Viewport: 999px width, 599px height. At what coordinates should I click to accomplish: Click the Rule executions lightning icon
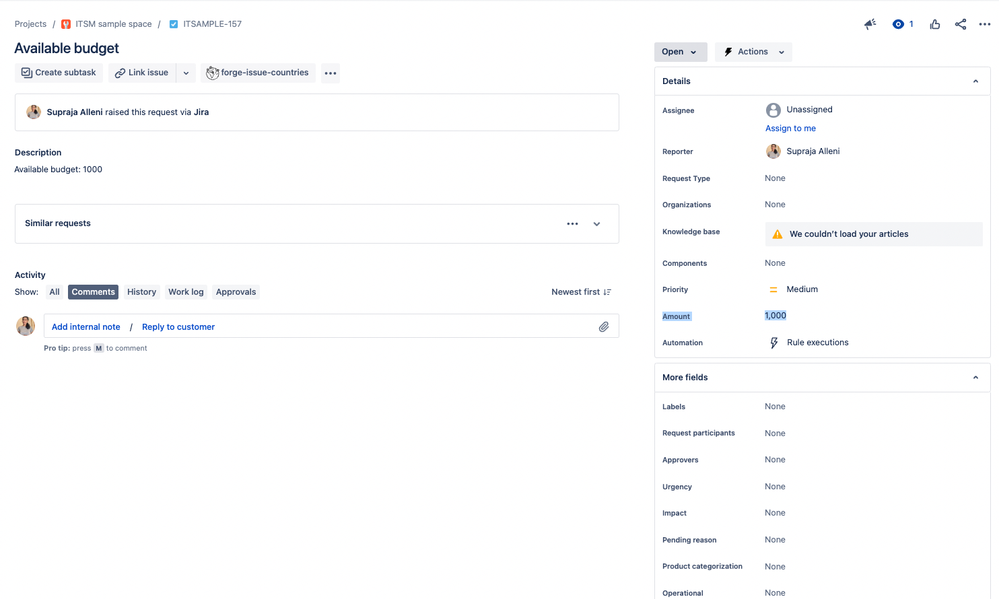(x=773, y=343)
